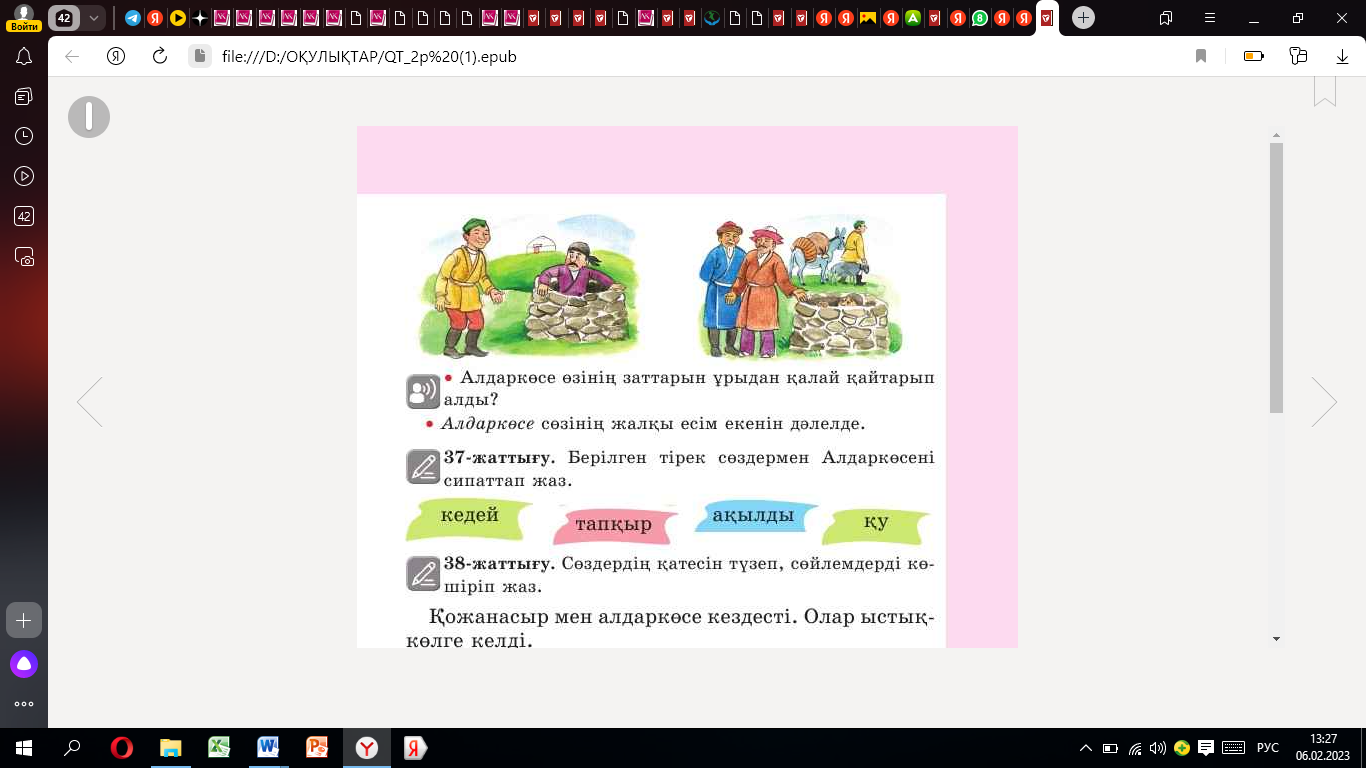Click the 37-жаттығу heading text
The width and height of the screenshot is (1366, 768).
500,458
